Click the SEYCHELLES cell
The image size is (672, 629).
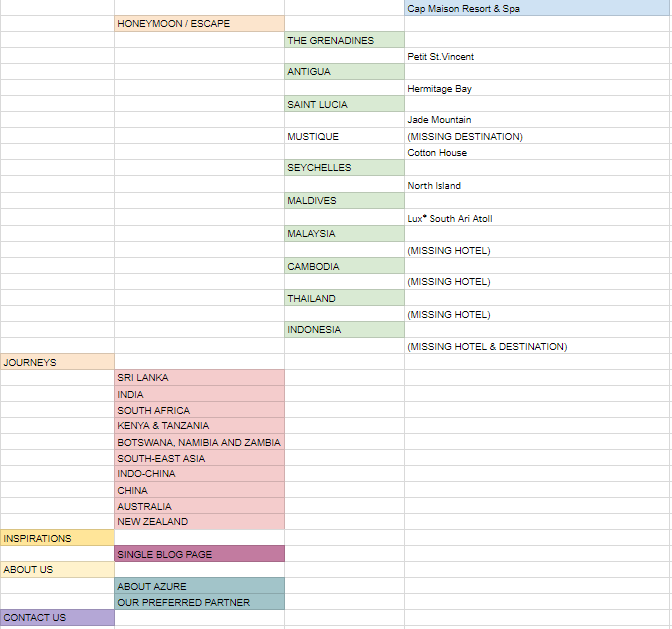tap(344, 168)
